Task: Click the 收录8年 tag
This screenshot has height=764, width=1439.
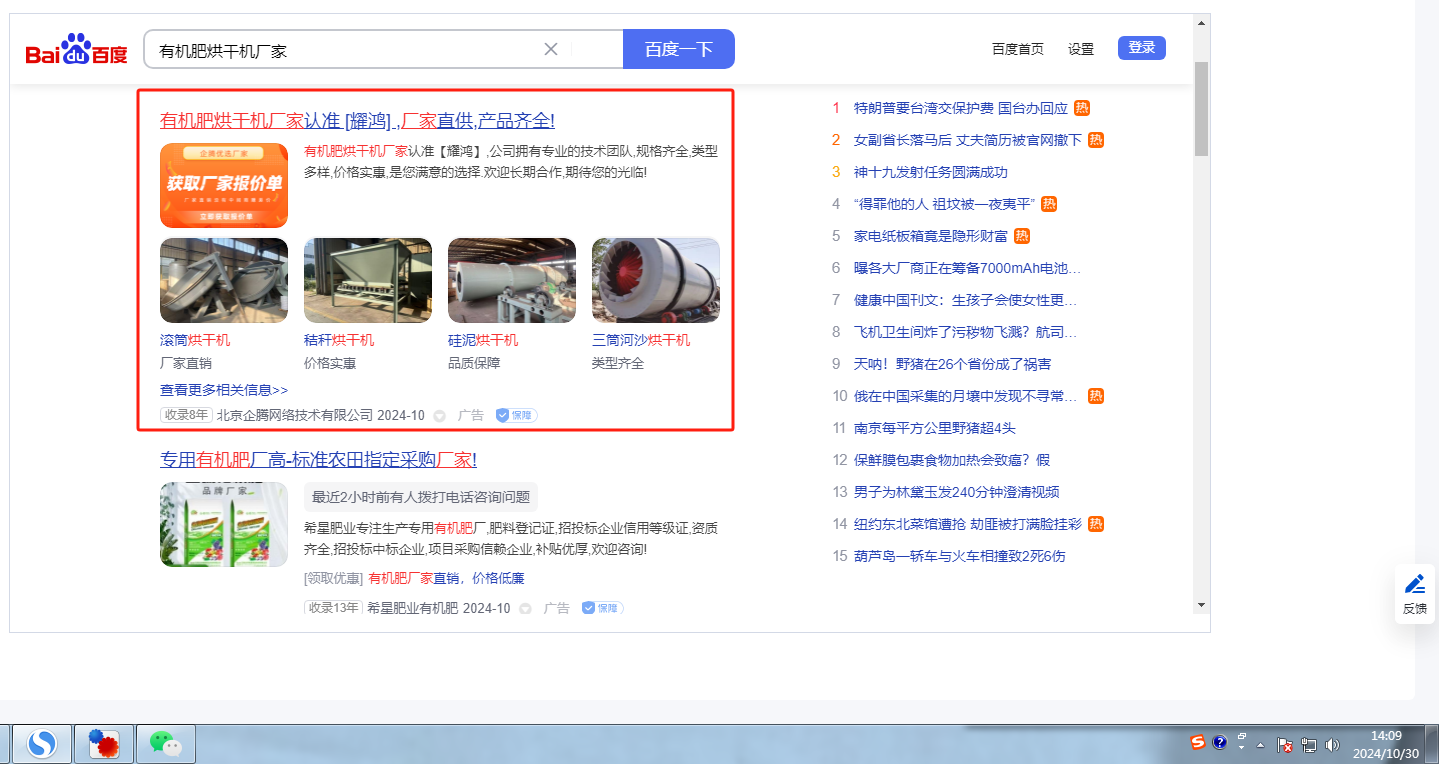Action: (186, 415)
